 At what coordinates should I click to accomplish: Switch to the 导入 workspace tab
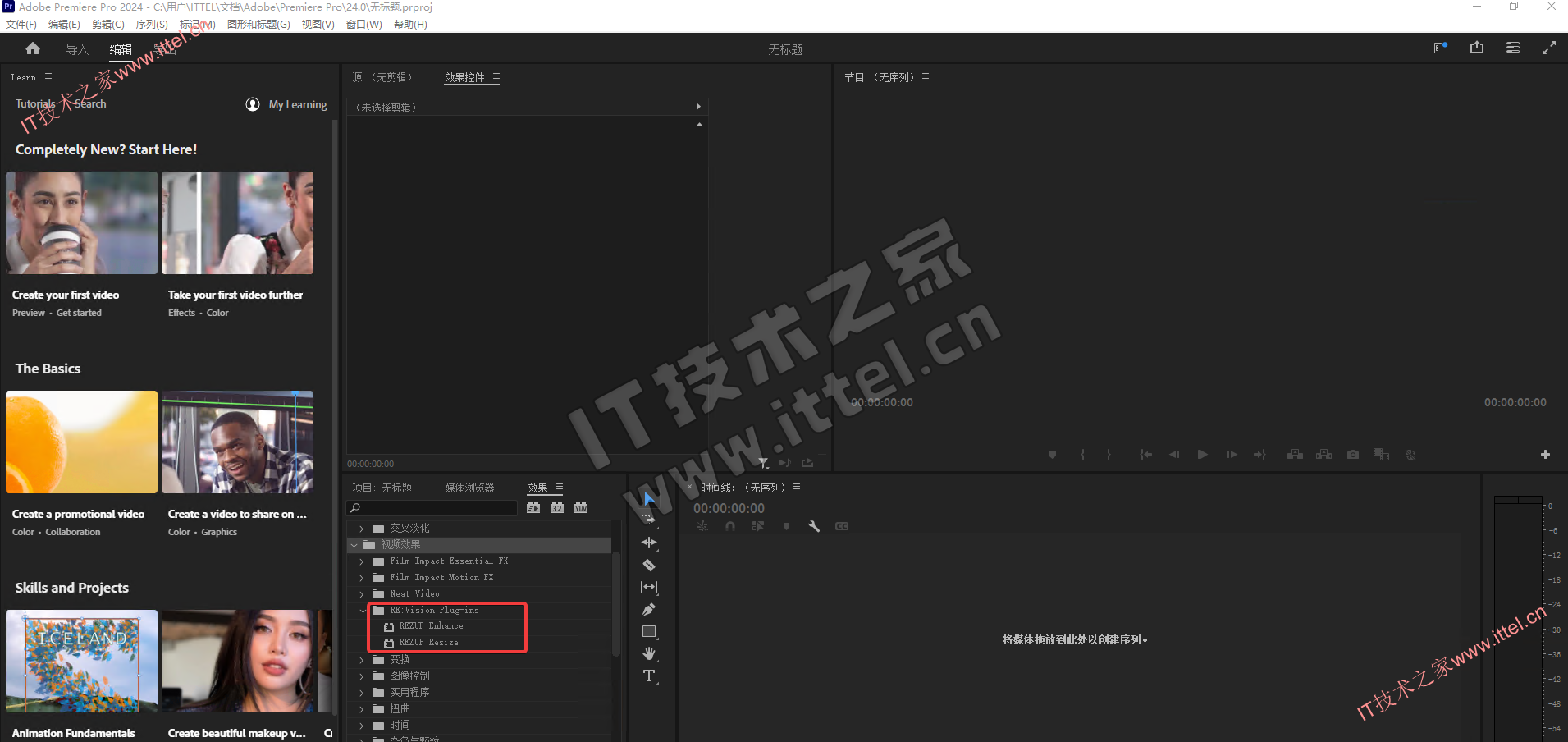pos(77,49)
